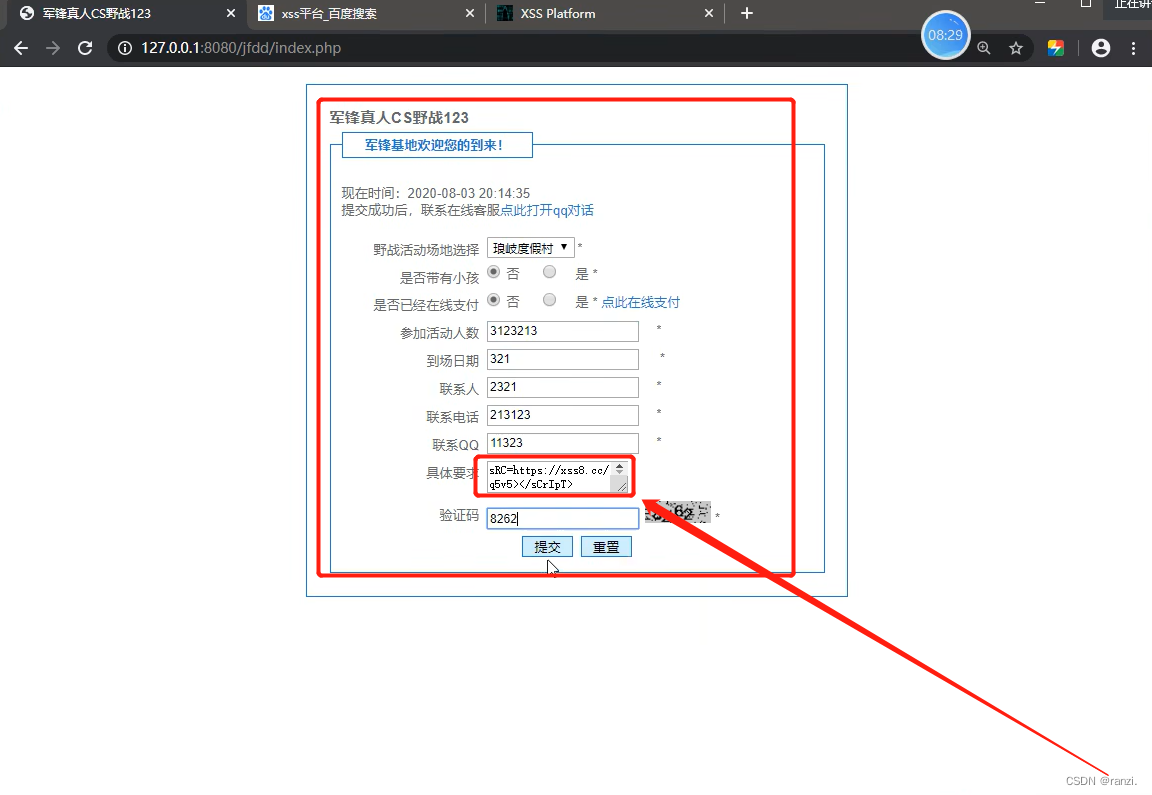Click the 到场日期 input field

[563, 359]
